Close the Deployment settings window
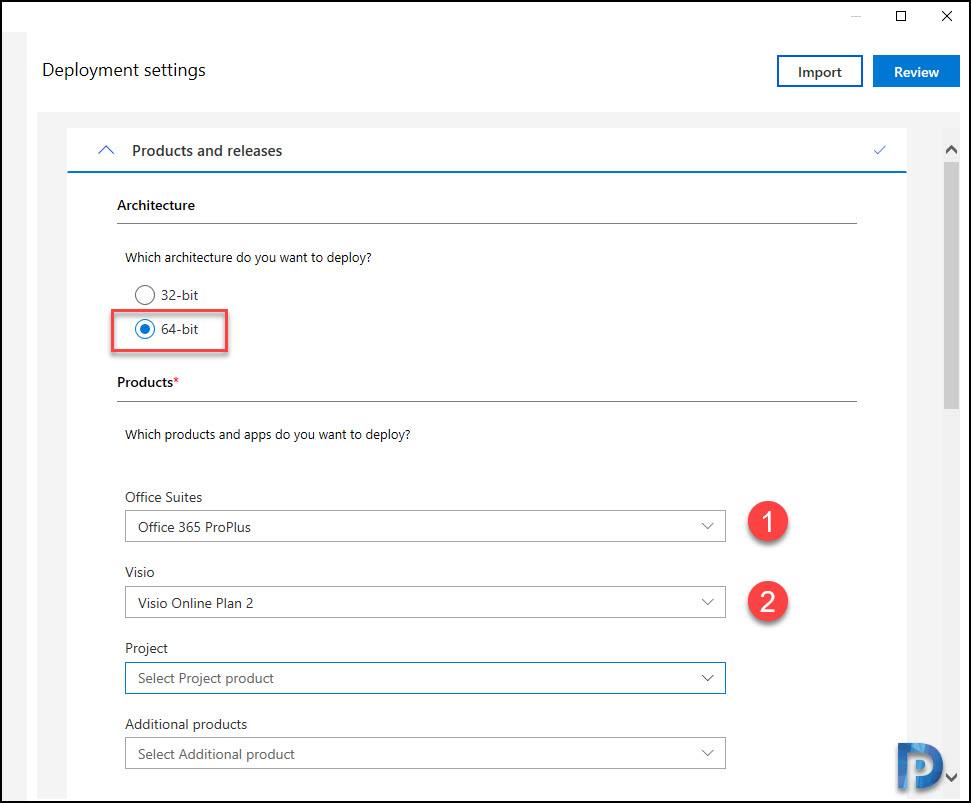Screen dimensions: 971x803 coord(947,16)
